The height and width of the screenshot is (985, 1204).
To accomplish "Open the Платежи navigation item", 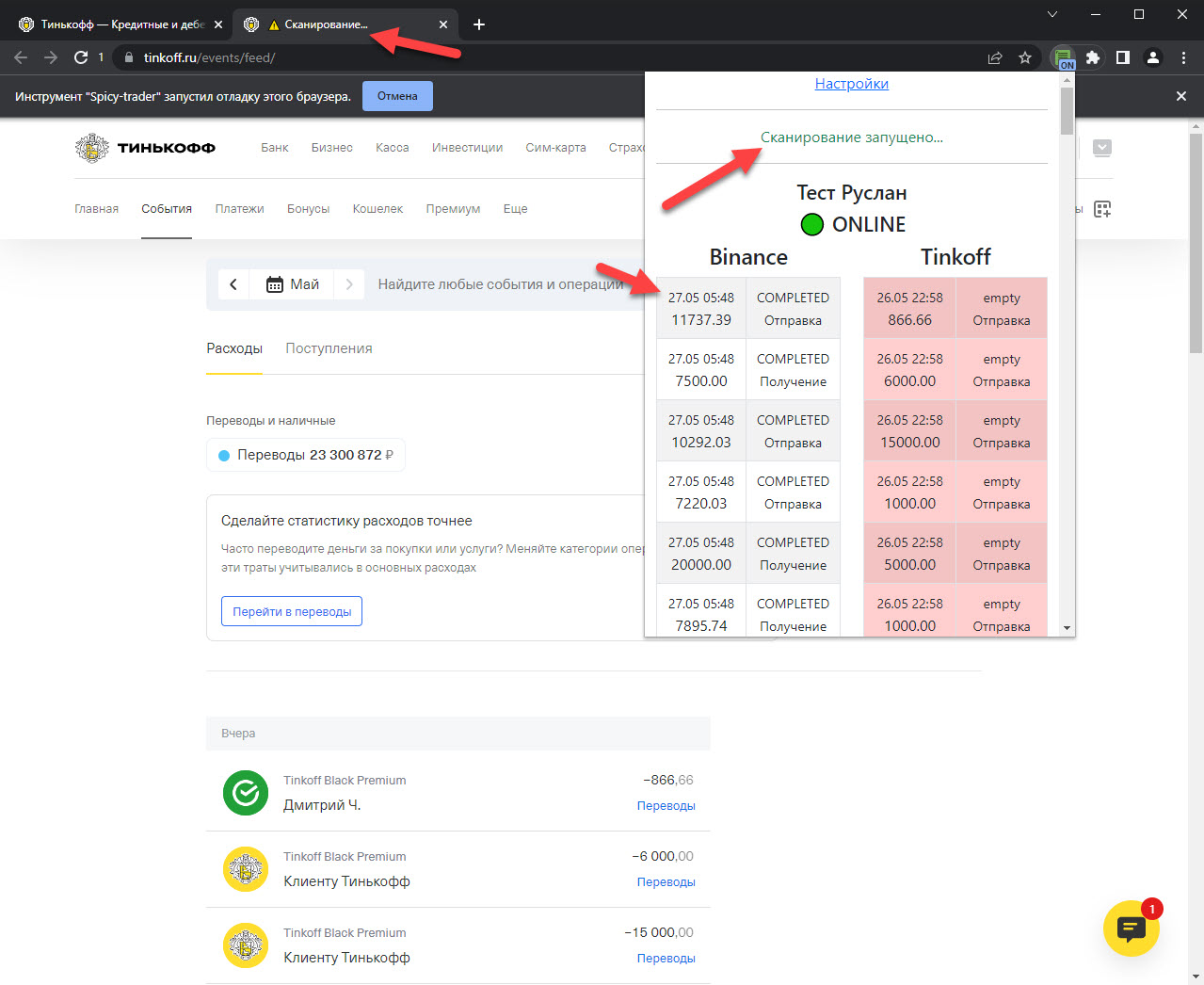I will click(x=239, y=209).
